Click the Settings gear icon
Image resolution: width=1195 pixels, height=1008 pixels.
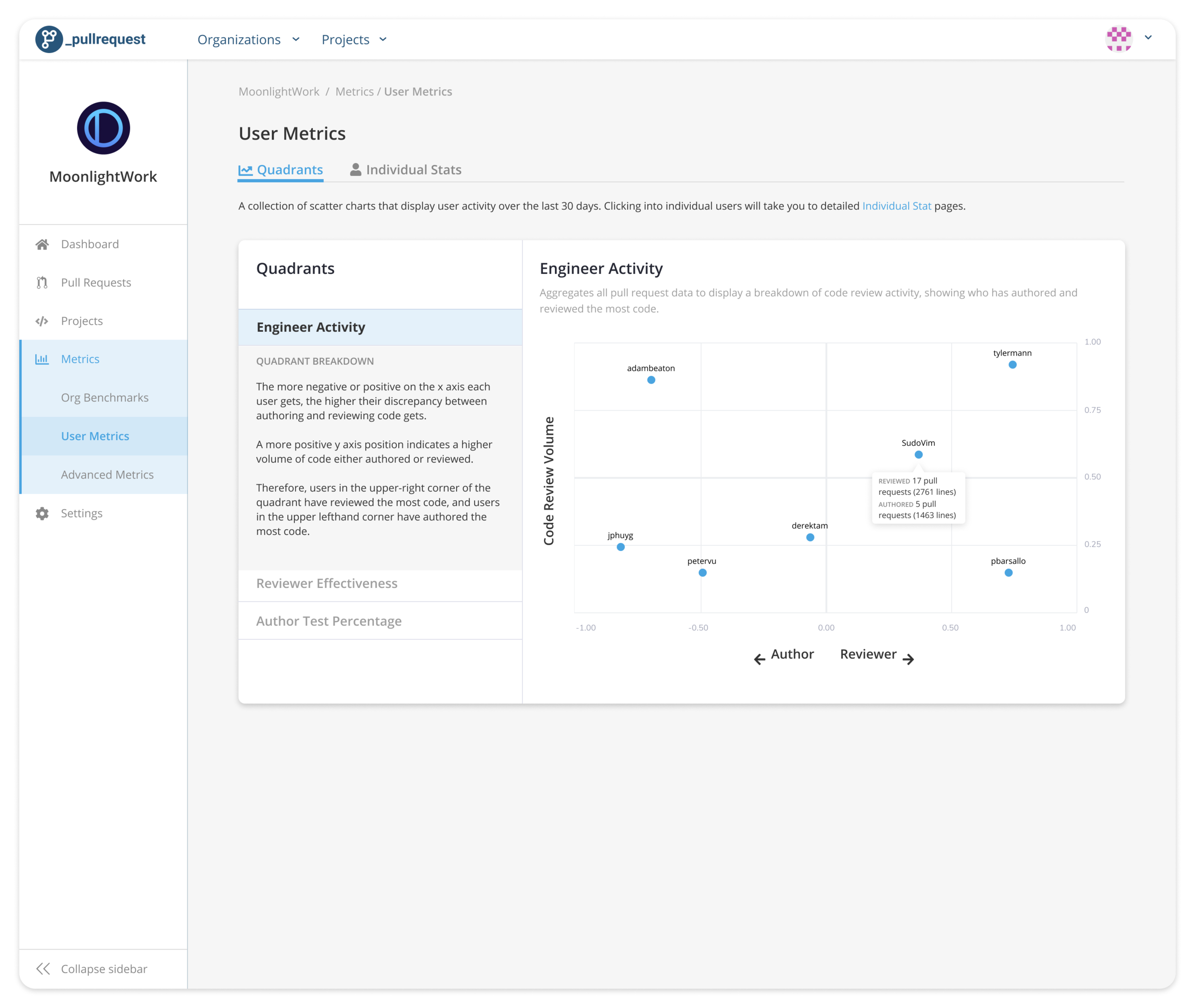coord(42,513)
